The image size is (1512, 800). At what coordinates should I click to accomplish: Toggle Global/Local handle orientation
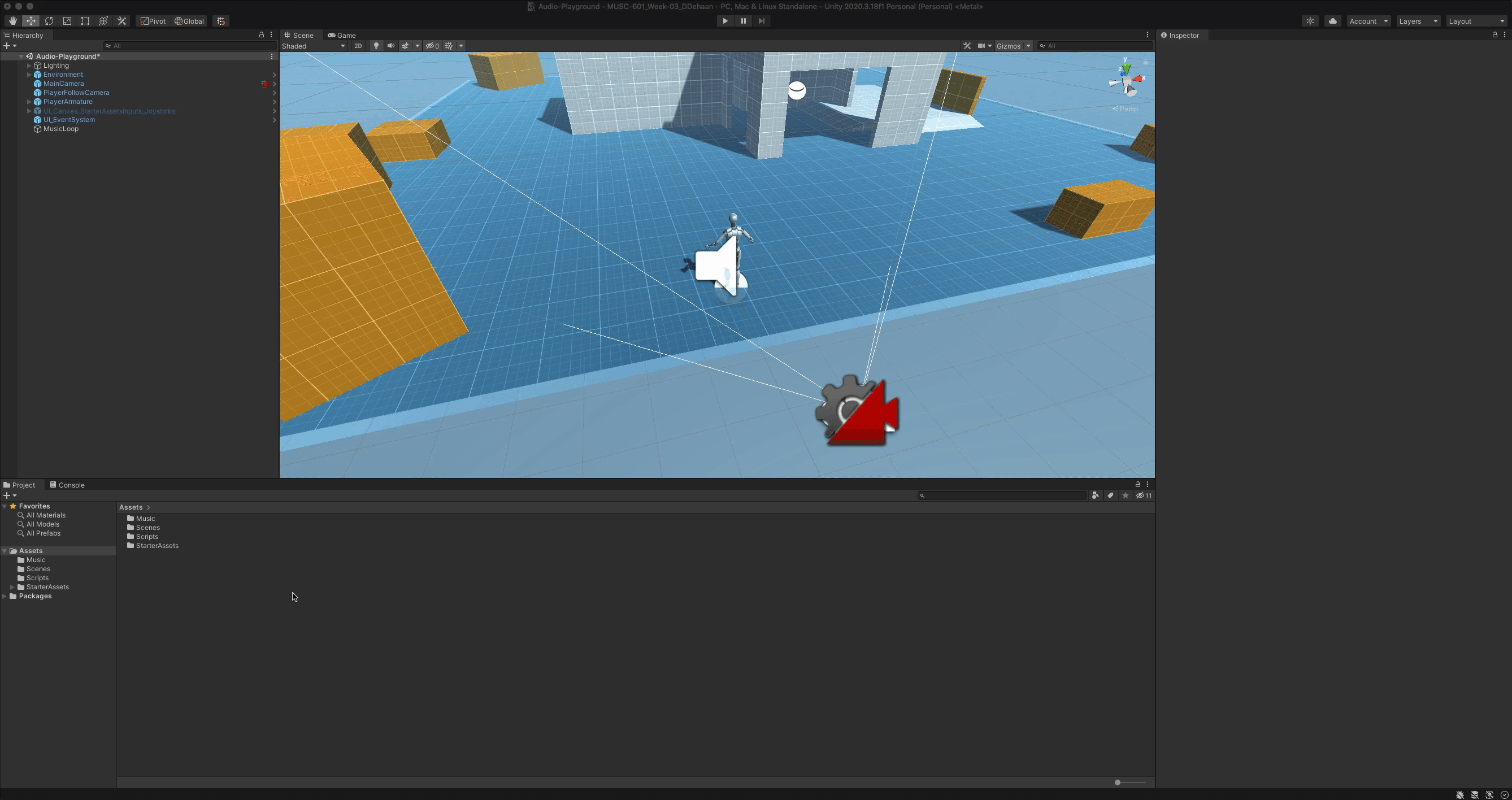coord(189,20)
